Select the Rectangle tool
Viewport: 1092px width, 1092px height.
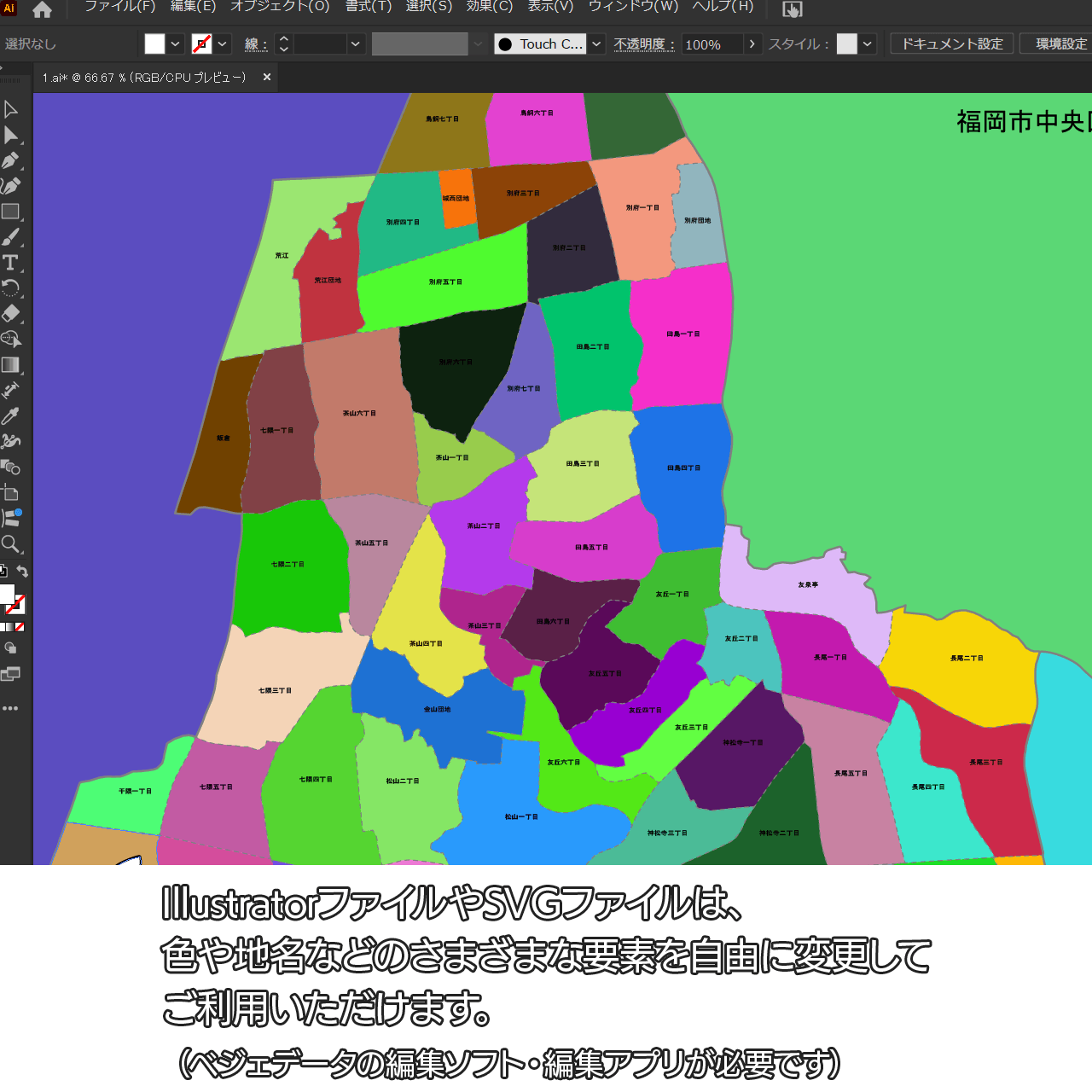point(10,212)
